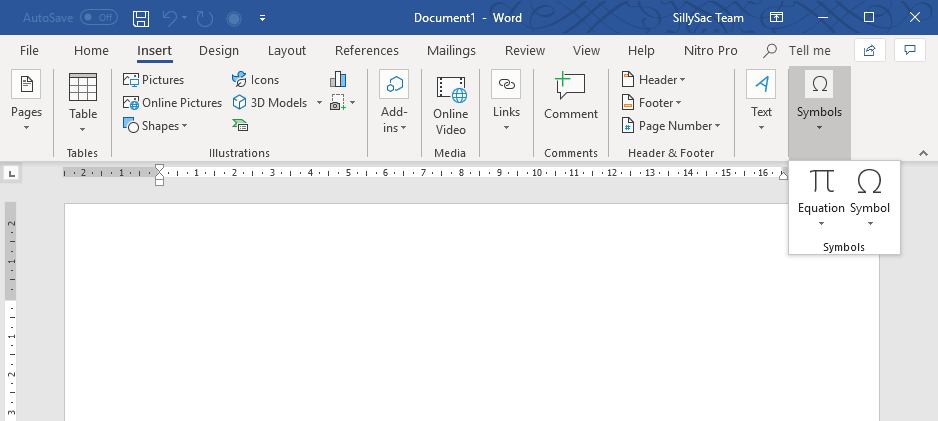Collapse the ribbon with the chevron arrow
The image size is (938, 421).
click(923, 153)
